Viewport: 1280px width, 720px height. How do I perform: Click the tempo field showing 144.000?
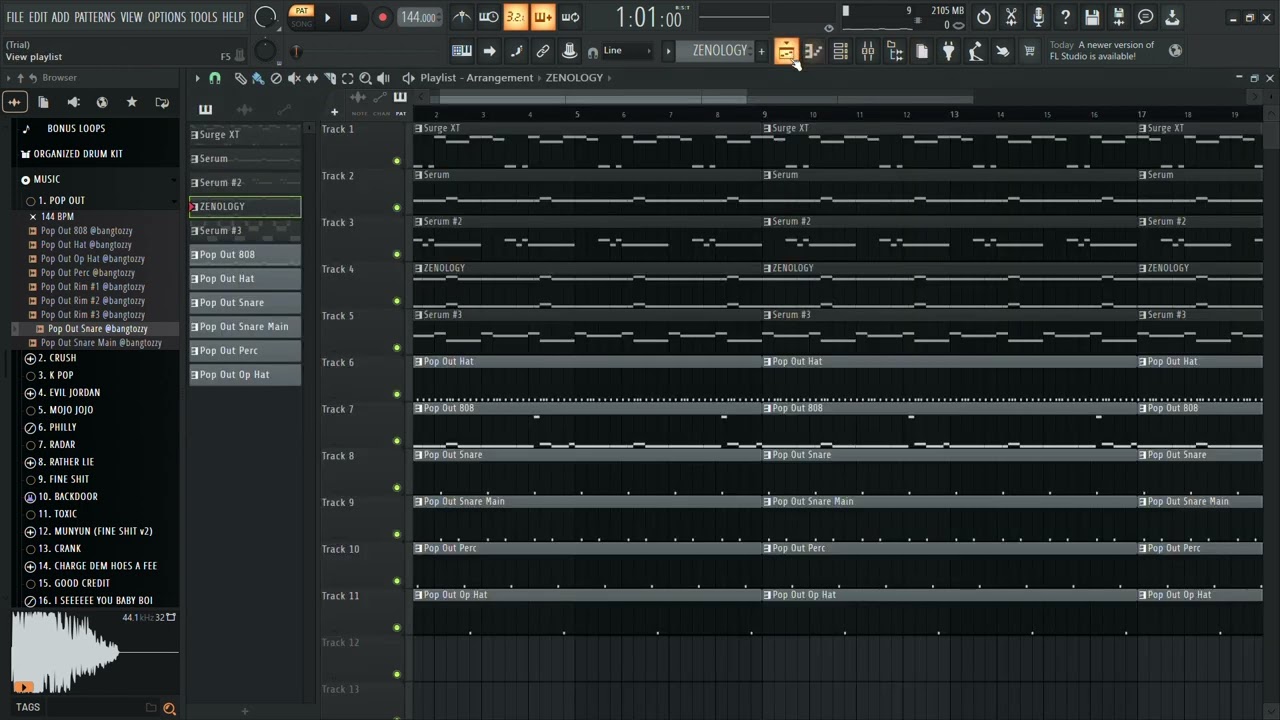(x=419, y=17)
